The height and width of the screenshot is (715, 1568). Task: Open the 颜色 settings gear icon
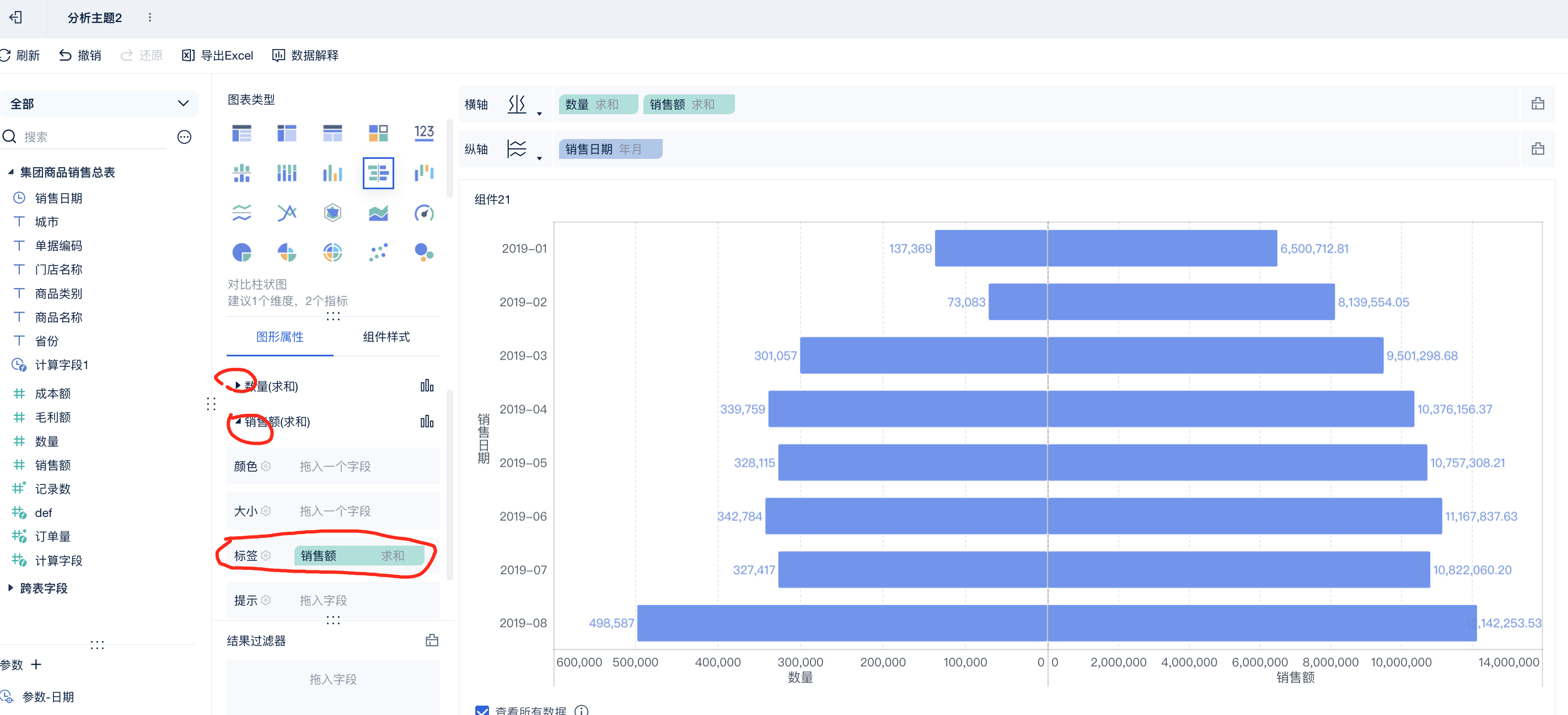tap(266, 466)
